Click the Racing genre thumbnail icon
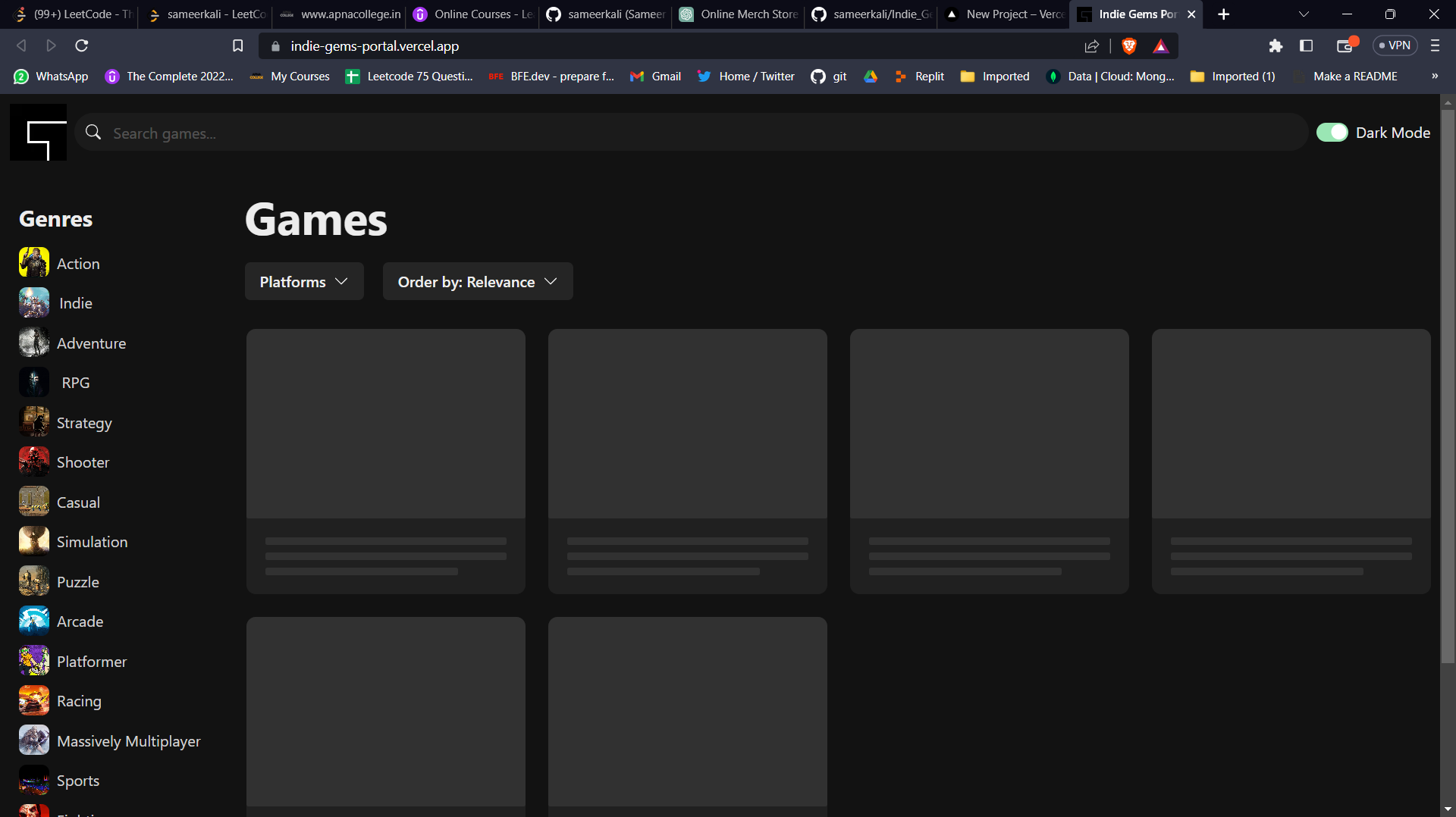 coord(34,701)
